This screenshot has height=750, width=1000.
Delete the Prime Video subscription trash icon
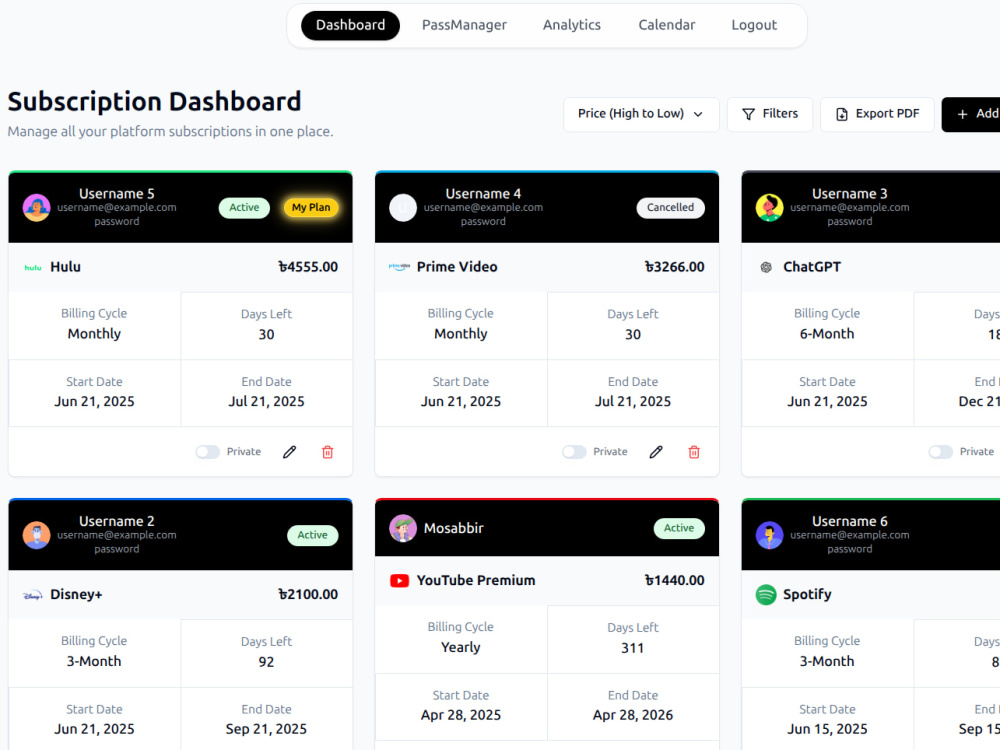(695, 452)
